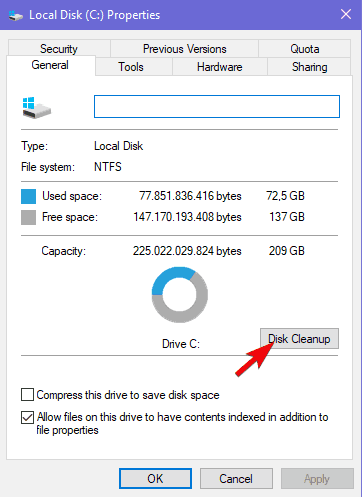
Task: Click the blue Used space color square
Action: tap(28, 196)
